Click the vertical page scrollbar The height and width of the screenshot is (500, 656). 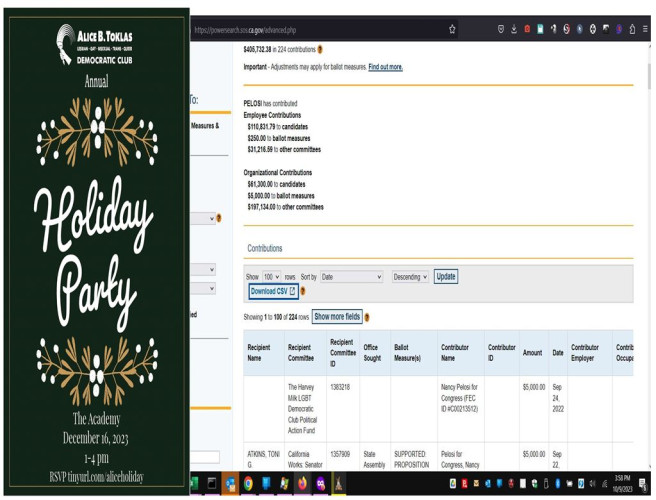[x=651, y=250]
